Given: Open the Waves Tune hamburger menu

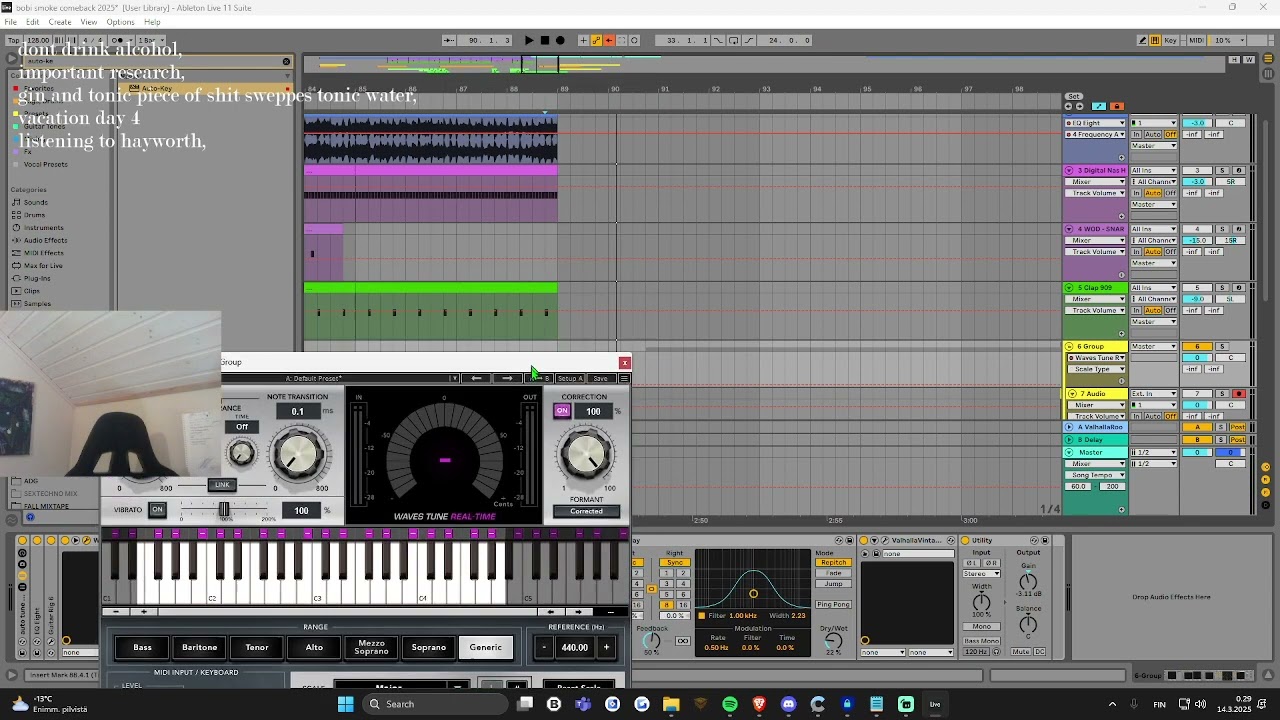Looking at the screenshot, I should point(624,378).
